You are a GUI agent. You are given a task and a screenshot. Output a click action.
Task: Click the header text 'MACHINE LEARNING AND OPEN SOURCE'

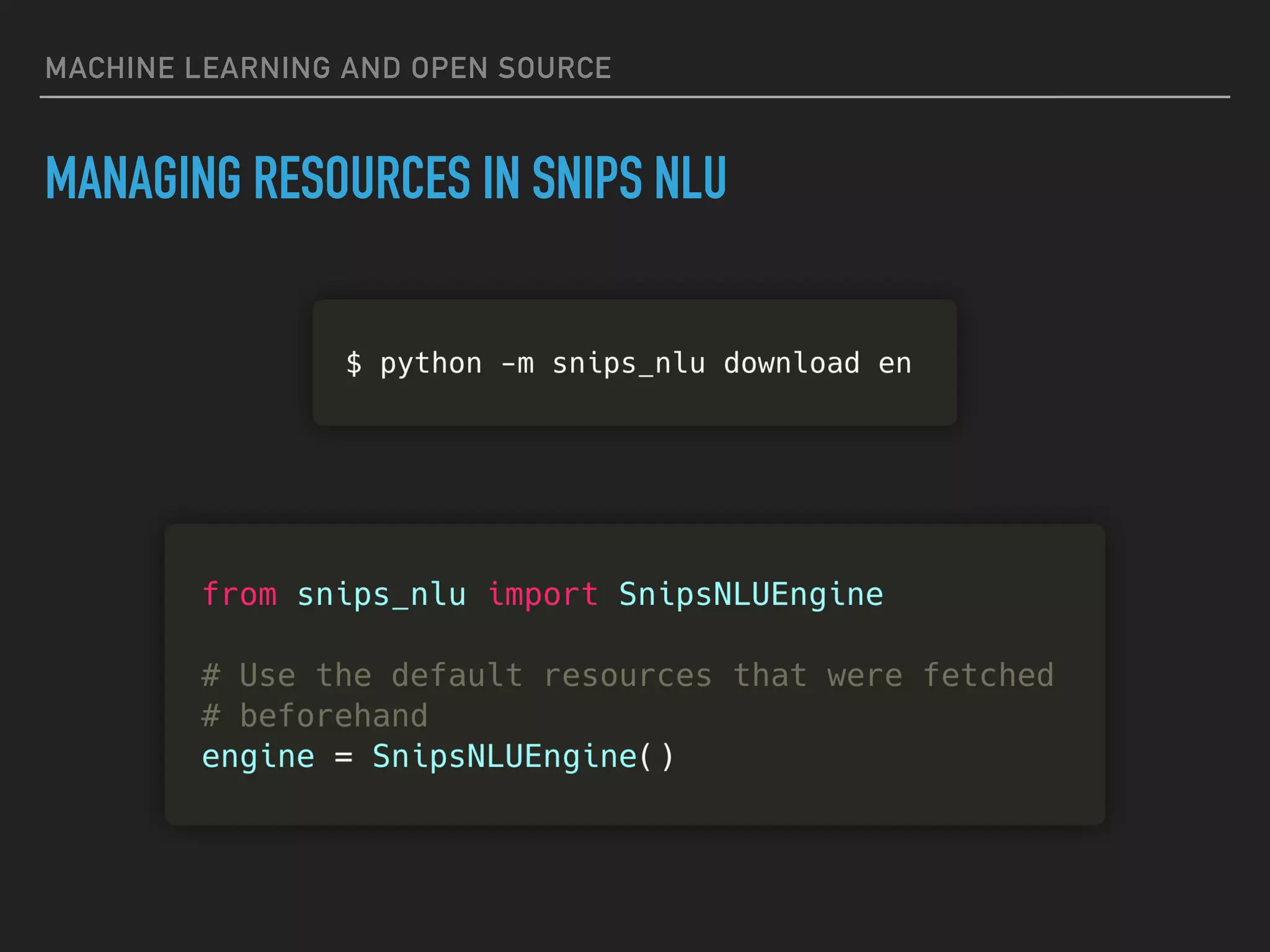tap(328, 68)
